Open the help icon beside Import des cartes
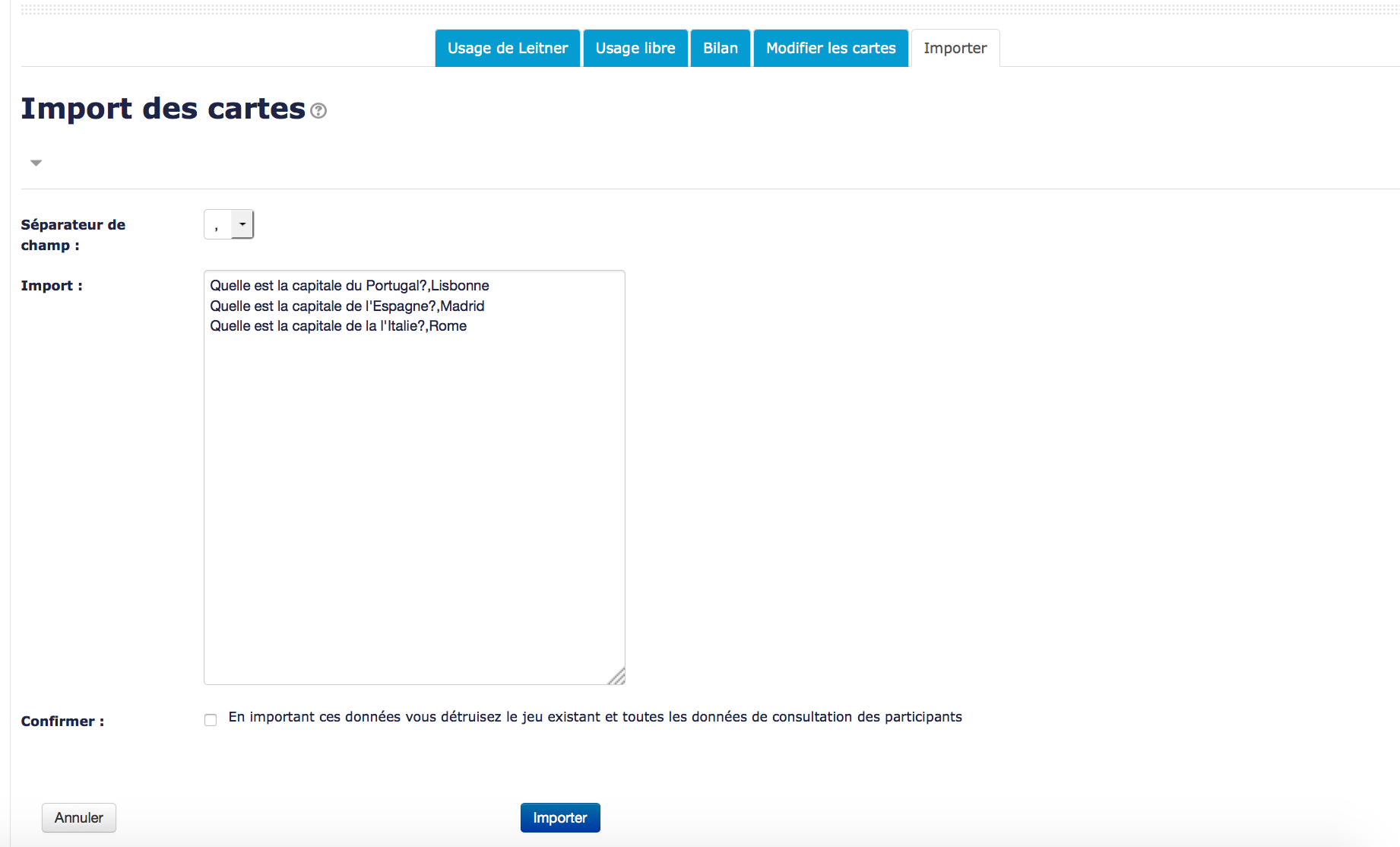Viewport: 1400px width, 847px height. coord(318,111)
